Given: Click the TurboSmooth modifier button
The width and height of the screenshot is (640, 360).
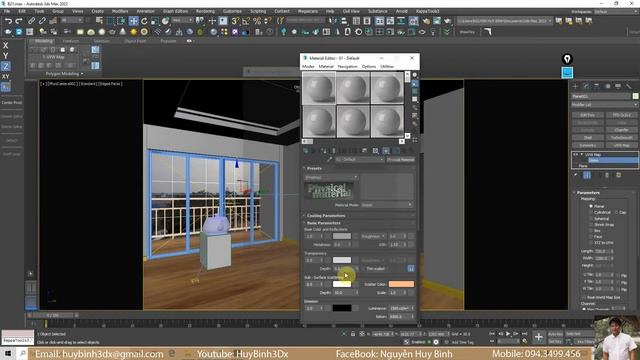Looking at the screenshot, I should click(621, 138).
